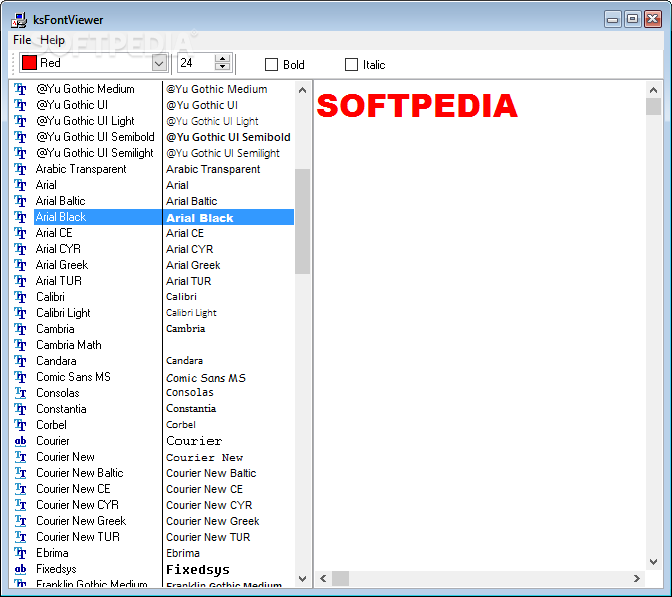The image size is (672, 597).
Task: Click the font icon next to Calibri
Action: (20, 297)
